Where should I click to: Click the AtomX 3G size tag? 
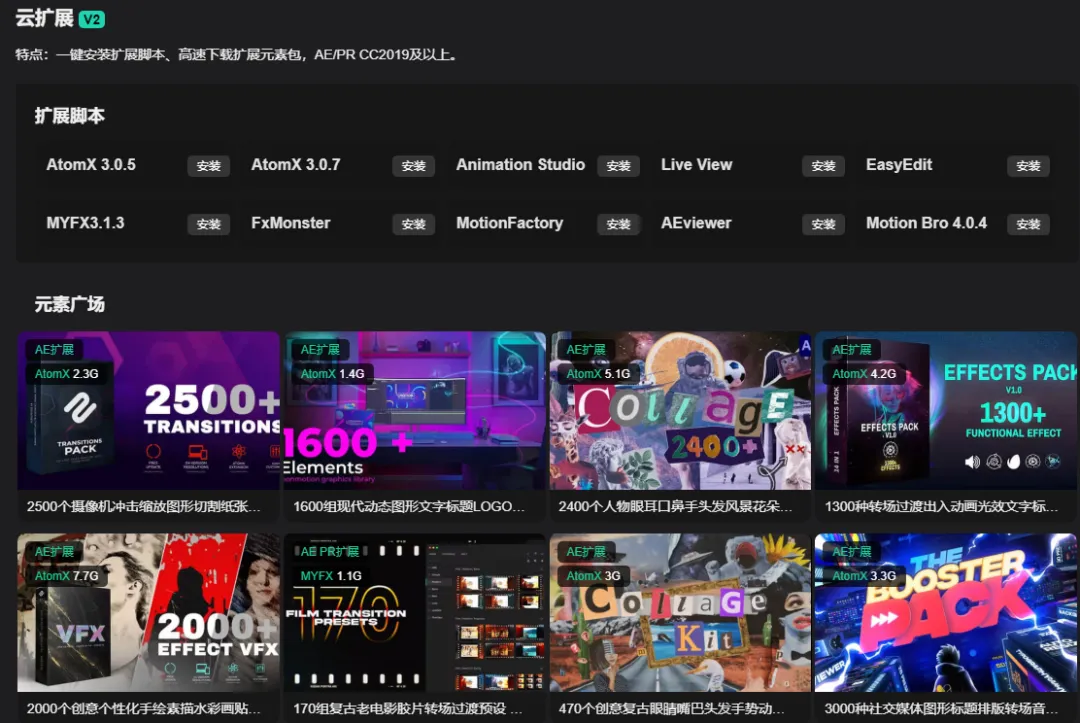pyautogui.click(x=593, y=576)
